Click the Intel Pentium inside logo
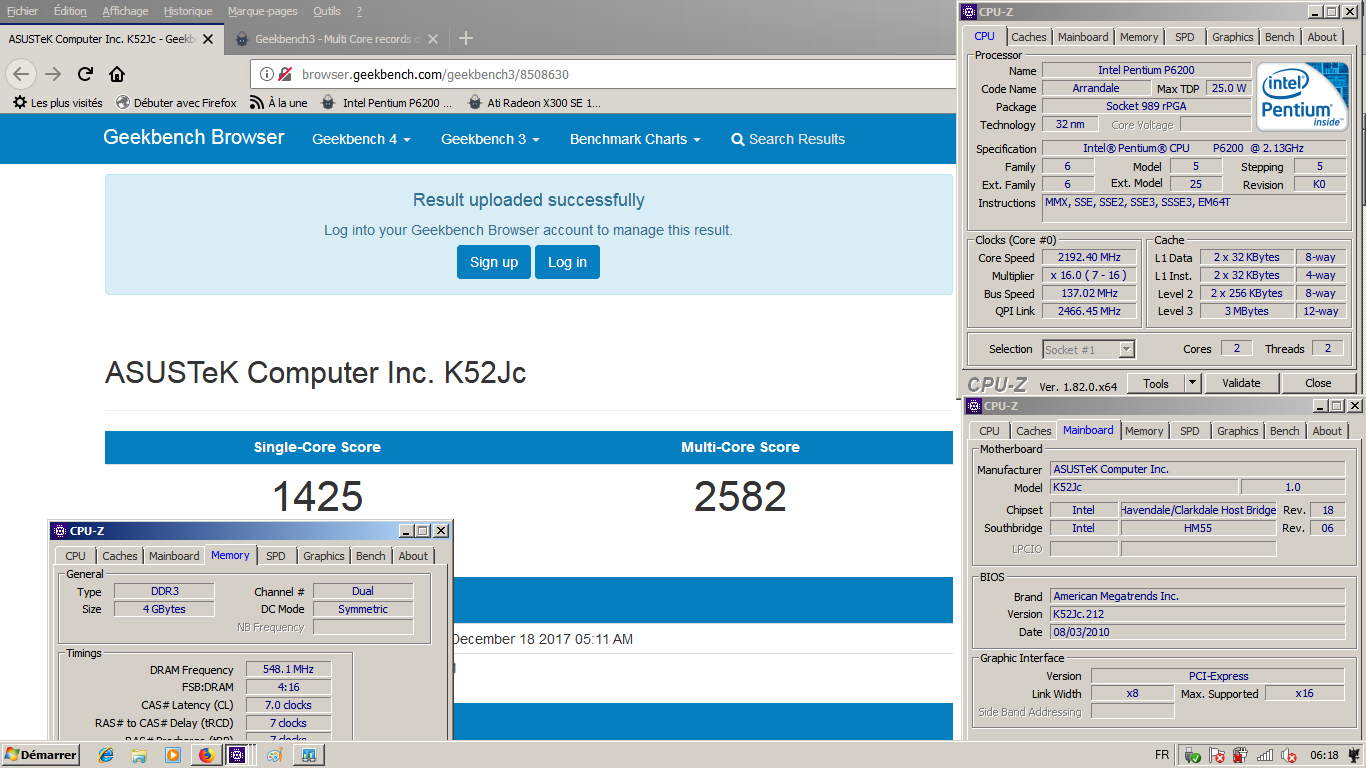 1302,97
